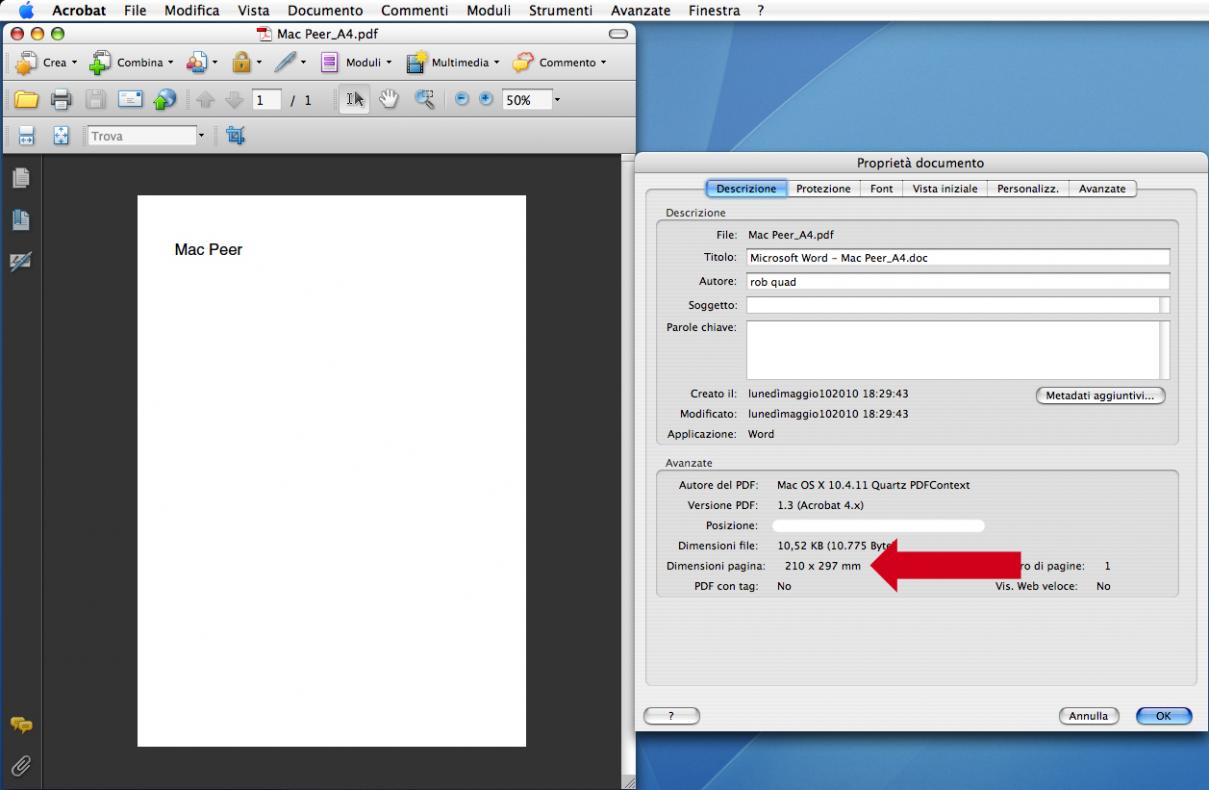Click the email envelope icon
Image resolution: width=1209 pixels, height=790 pixels.
tap(131, 100)
